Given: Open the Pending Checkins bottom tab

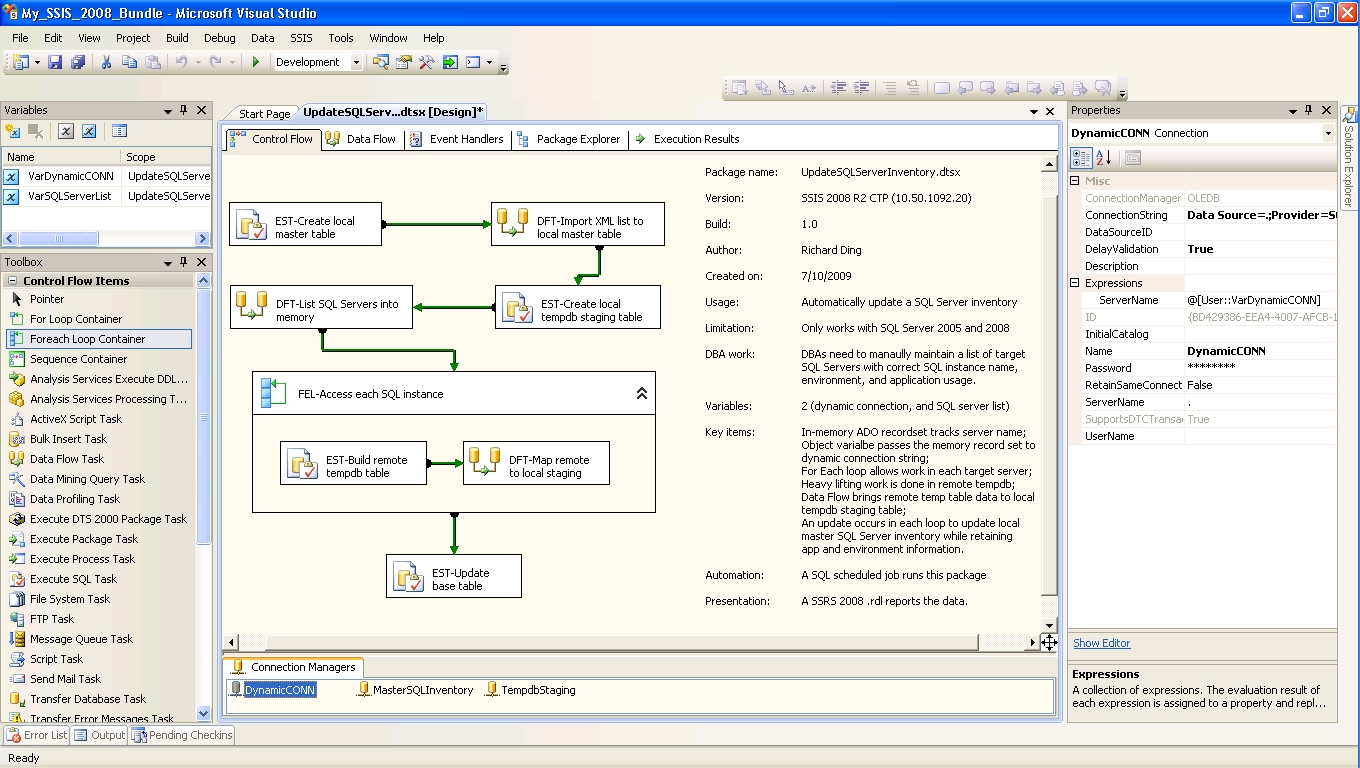Looking at the screenshot, I should click(182, 735).
